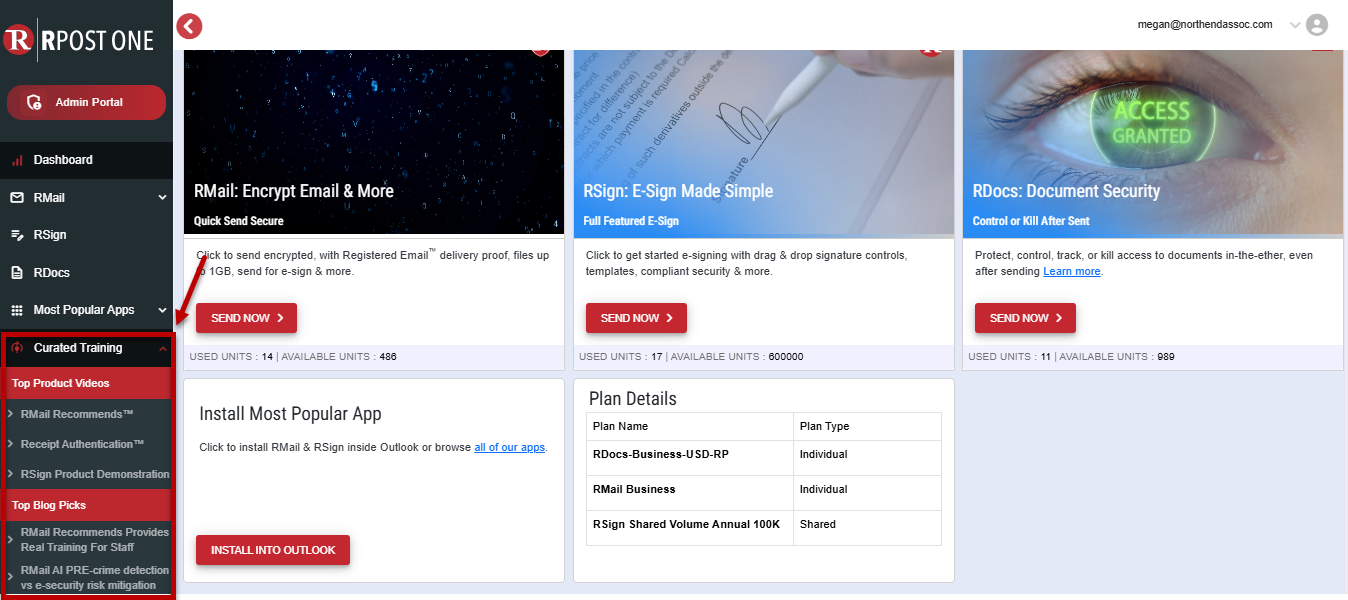The height and width of the screenshot is (600, 1348).
Task: Open the all of our apps link
Action: 509,447
